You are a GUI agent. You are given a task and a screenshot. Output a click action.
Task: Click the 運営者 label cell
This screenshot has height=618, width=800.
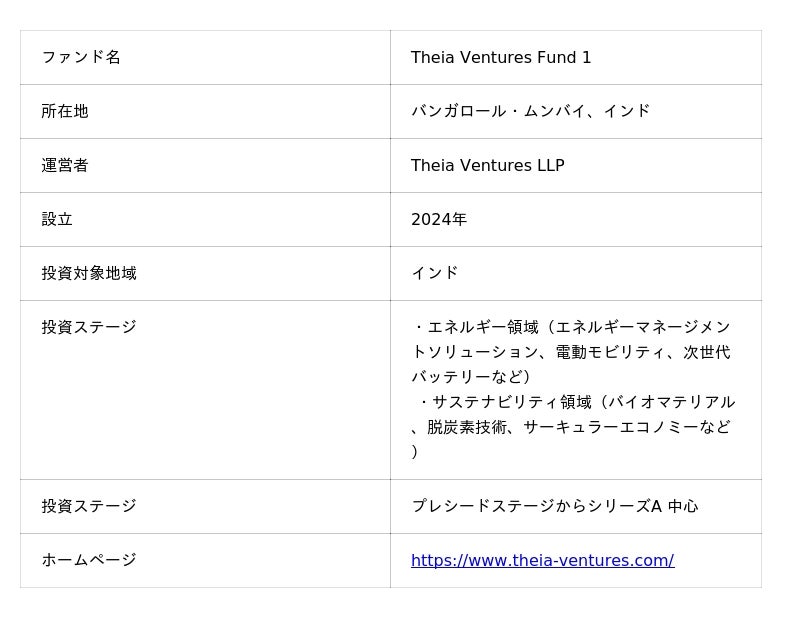pyautogui.click(x=65, y=165)
